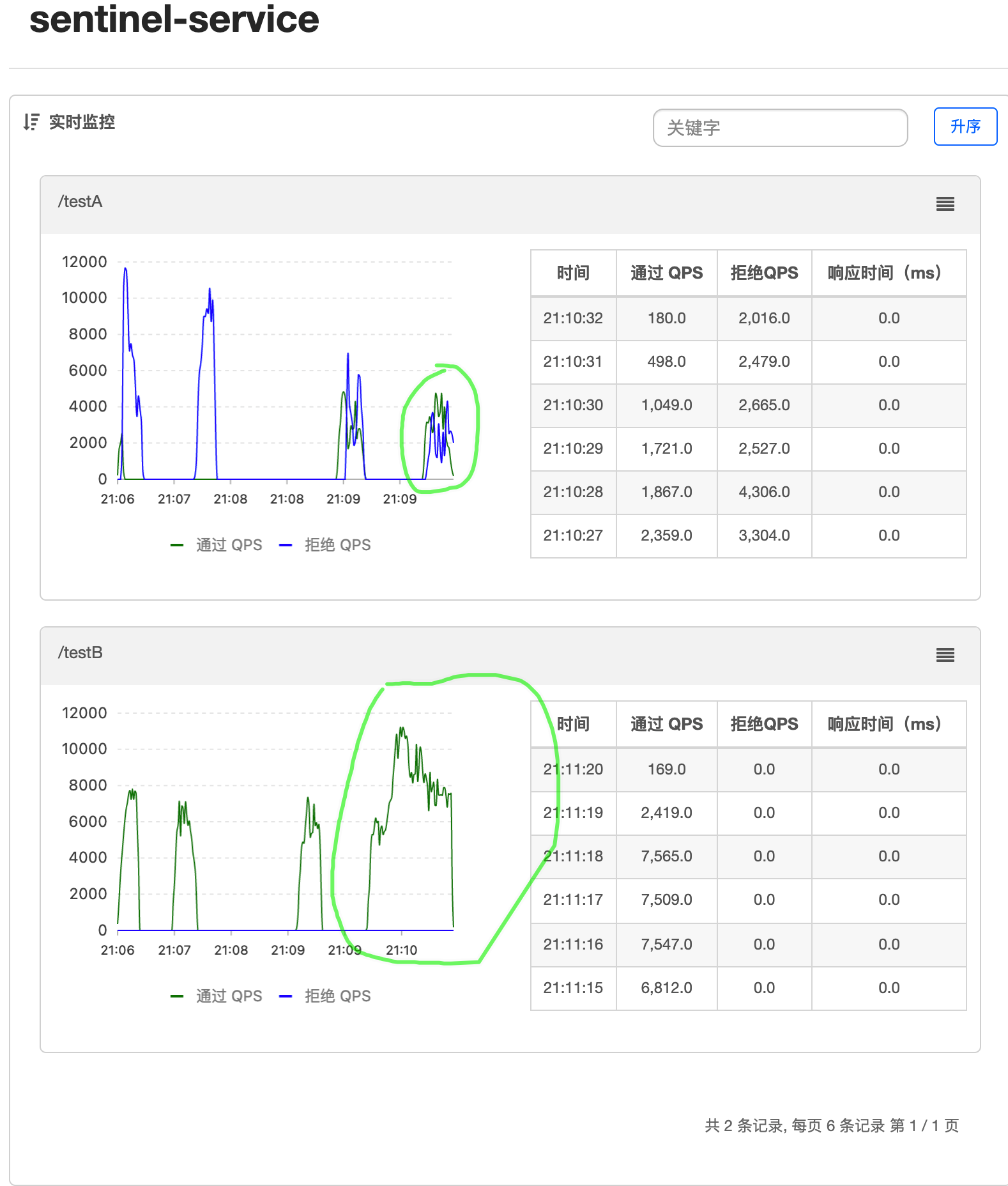This screenshot has height=1186, width=1008.
Task: Select the 21:11:18 time cell
Action: click(x=573, y=856)
